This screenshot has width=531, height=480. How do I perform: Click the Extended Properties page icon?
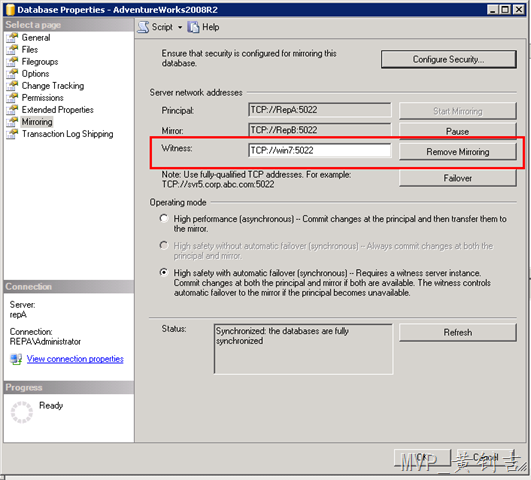coord(12,109)
